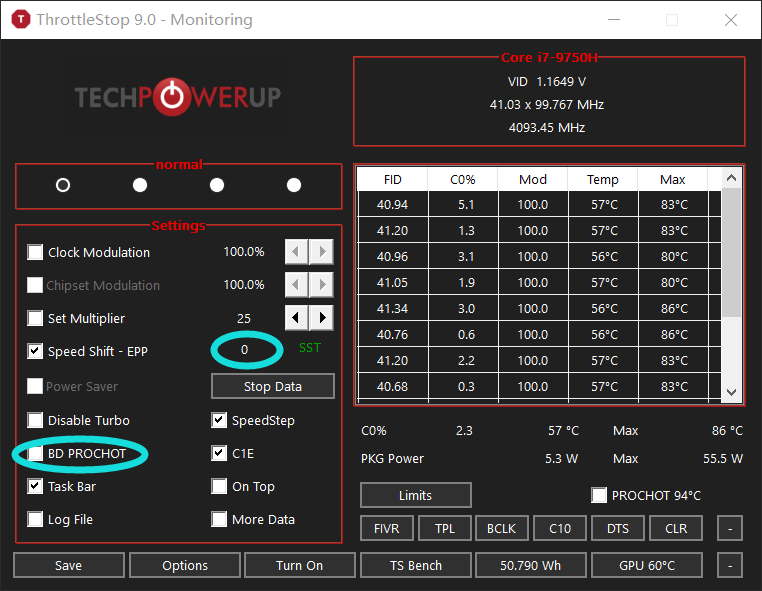762x591 pixels.
Task: Enable the Set Multiplier checkbox
Action: (35, 318)
